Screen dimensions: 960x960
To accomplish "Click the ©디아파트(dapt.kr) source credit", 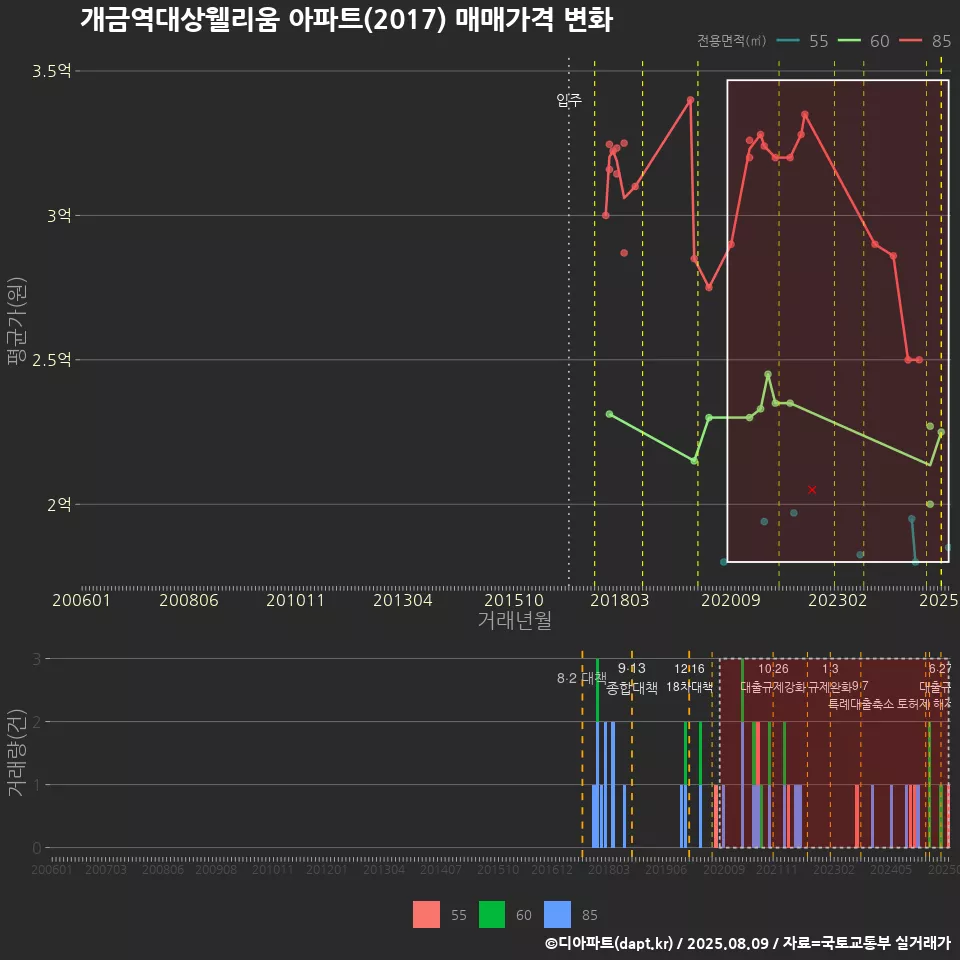I will [x=609, y=943].
